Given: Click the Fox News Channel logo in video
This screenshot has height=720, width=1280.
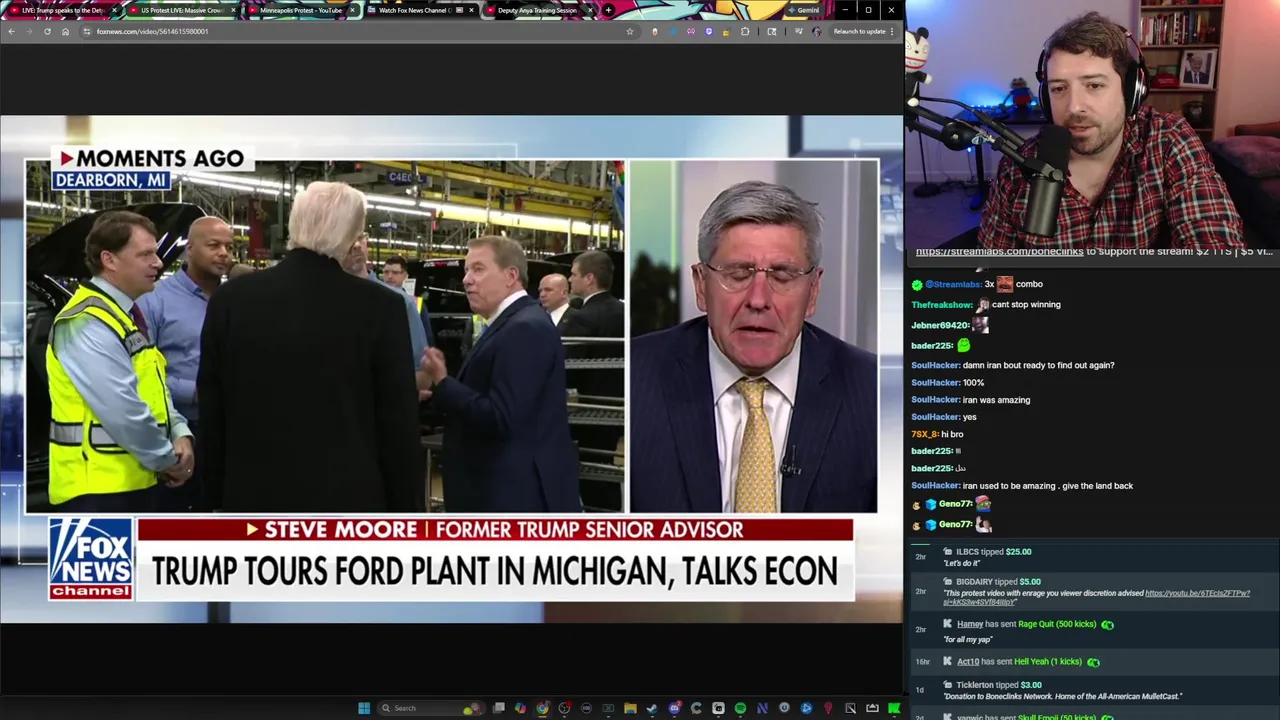Looking at the screenshot, I should [x=91, y=558].
